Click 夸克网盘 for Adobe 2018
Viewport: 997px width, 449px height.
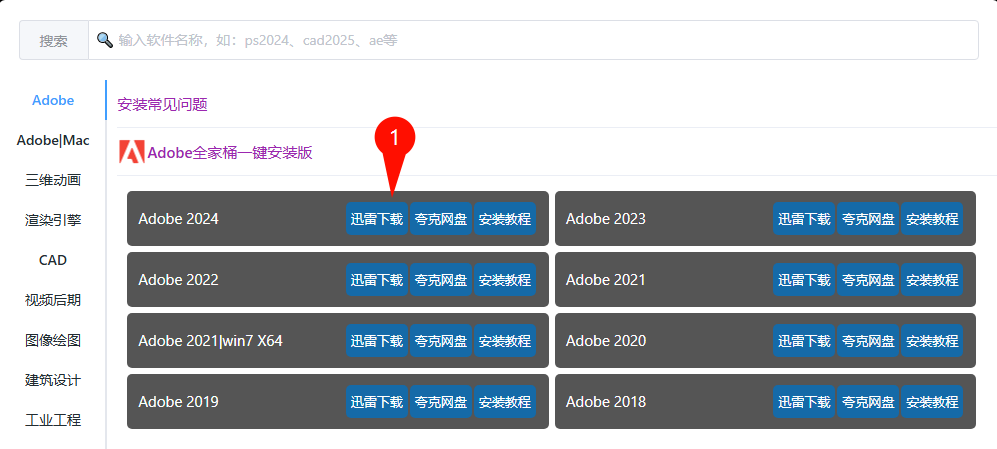(868, 402)
